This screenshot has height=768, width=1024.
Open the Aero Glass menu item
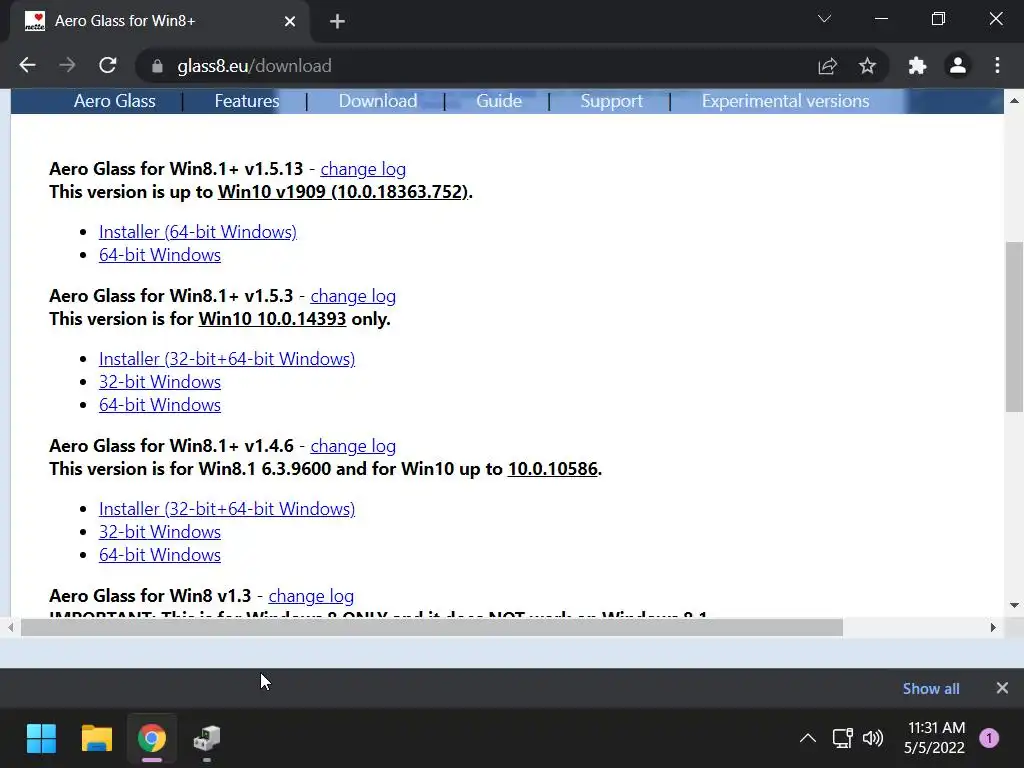[114, 101]
